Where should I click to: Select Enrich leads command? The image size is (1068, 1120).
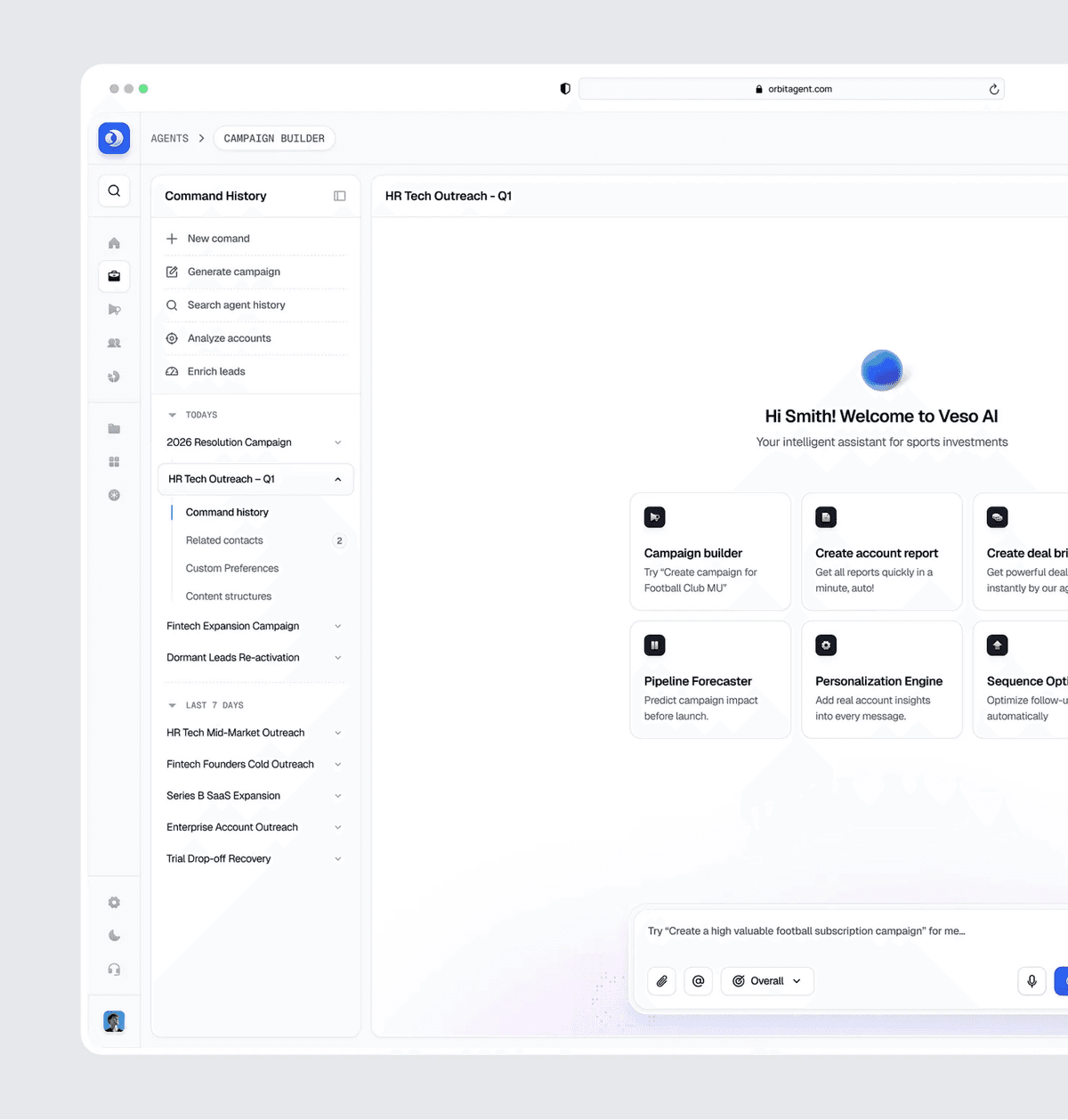click(x=255, y=371)
